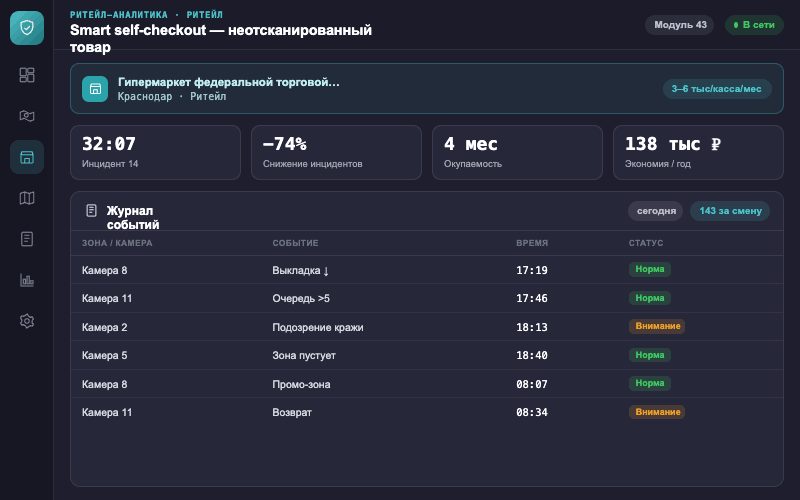The height and width of the screenshot is (500, 800).
Task: Click the Возврат event
Action: pos(292,413)
